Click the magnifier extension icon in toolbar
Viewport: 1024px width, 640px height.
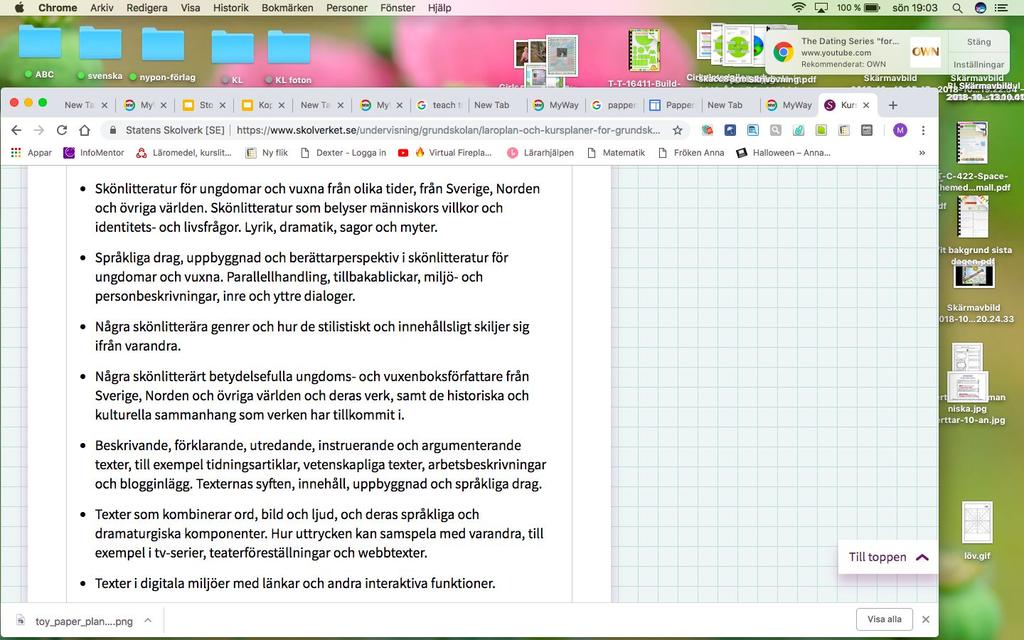(x=775, y=130)
